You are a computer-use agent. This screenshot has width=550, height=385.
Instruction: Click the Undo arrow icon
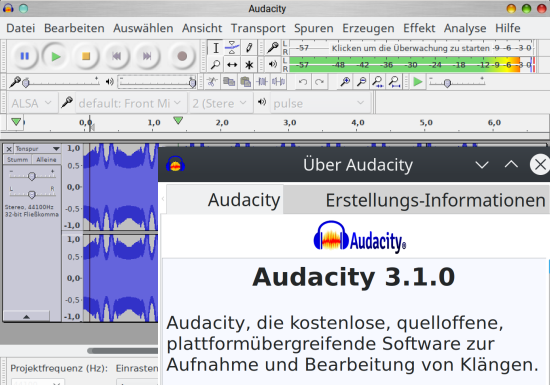click(x=303, y=82)
